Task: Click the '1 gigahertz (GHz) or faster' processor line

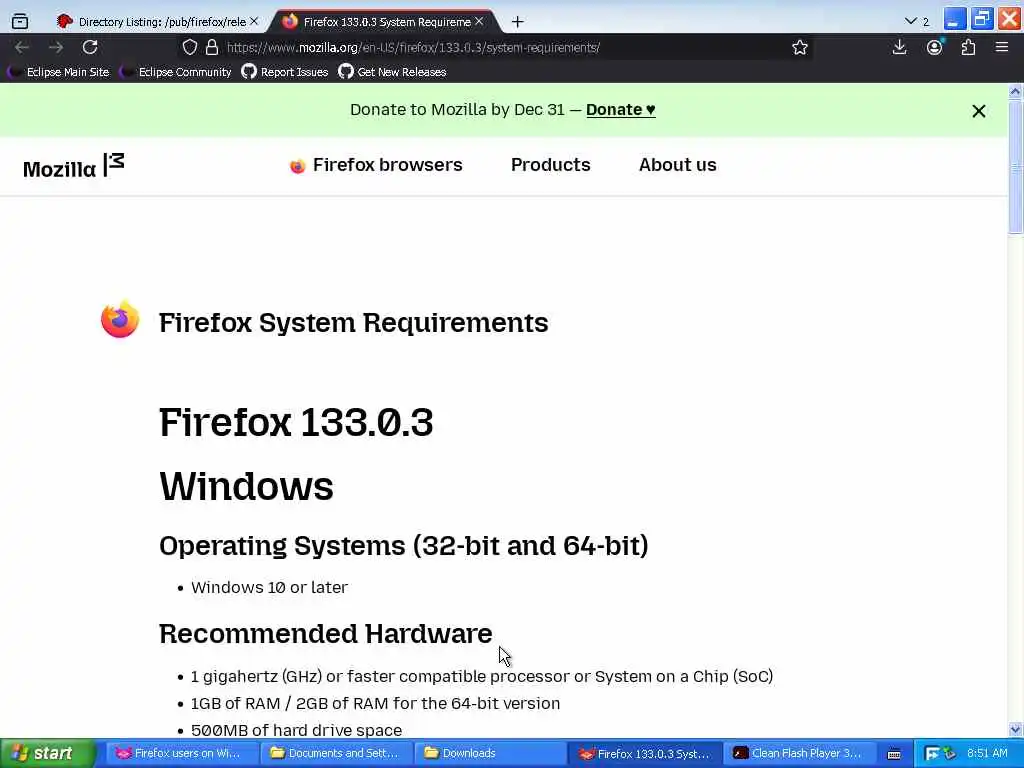Action: click(481, 677)
